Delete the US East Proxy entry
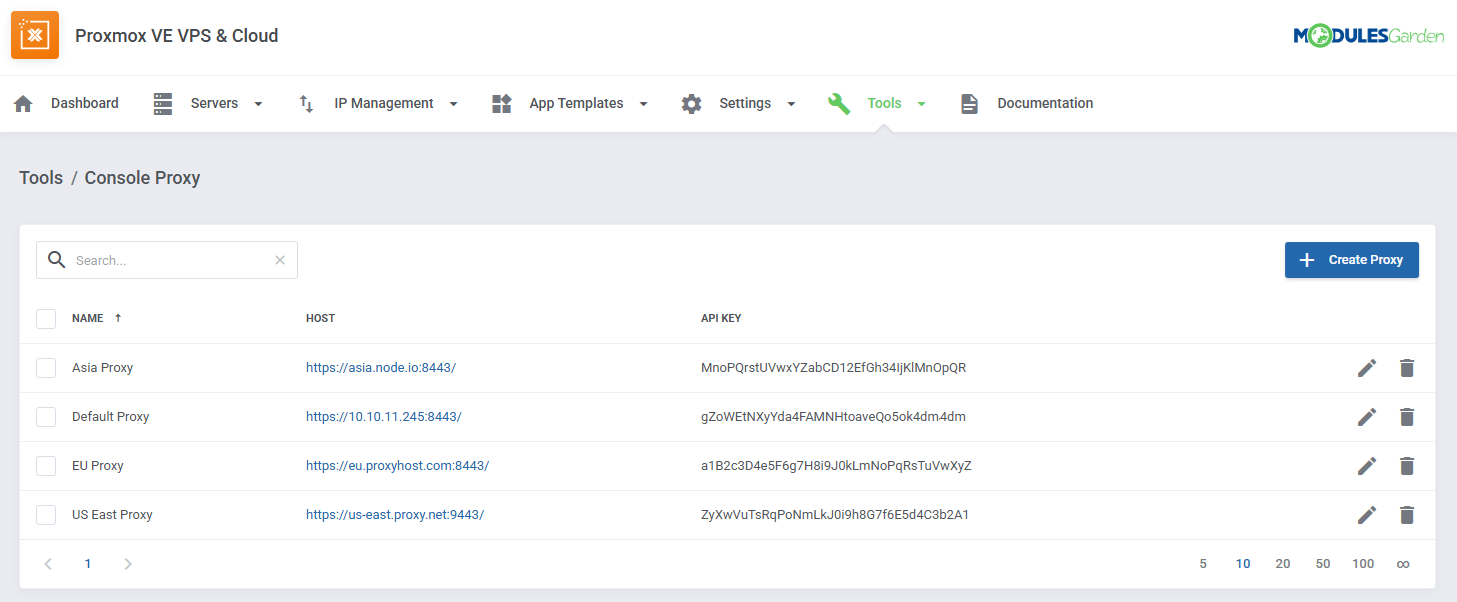1457x602 pixels. point(1407,514)
